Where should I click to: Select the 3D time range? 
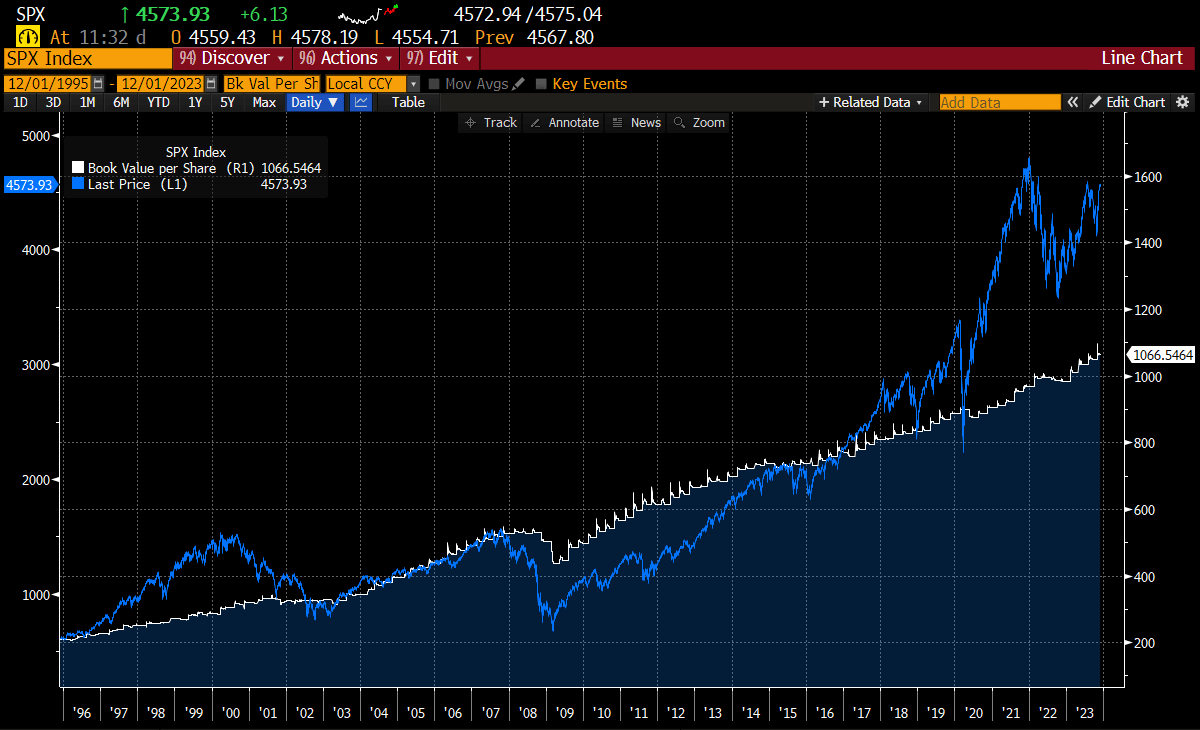point(53,102)
